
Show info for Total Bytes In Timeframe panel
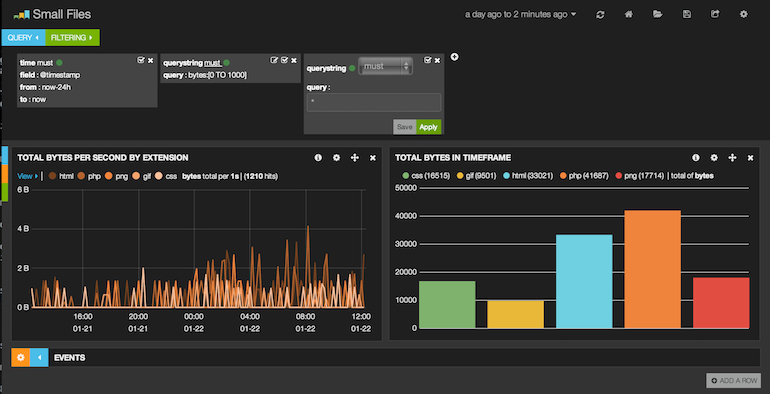(696, 158)
